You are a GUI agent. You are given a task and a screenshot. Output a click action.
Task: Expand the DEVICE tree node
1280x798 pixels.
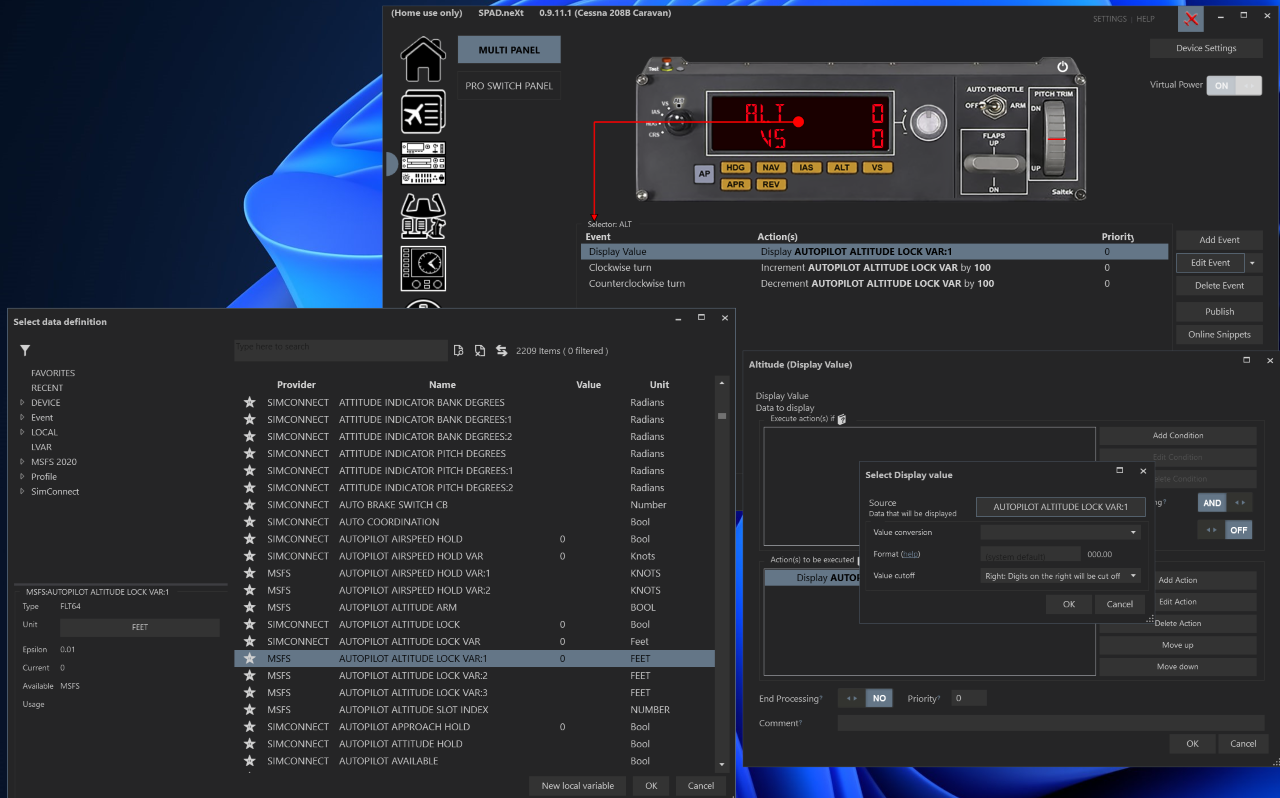22,403
